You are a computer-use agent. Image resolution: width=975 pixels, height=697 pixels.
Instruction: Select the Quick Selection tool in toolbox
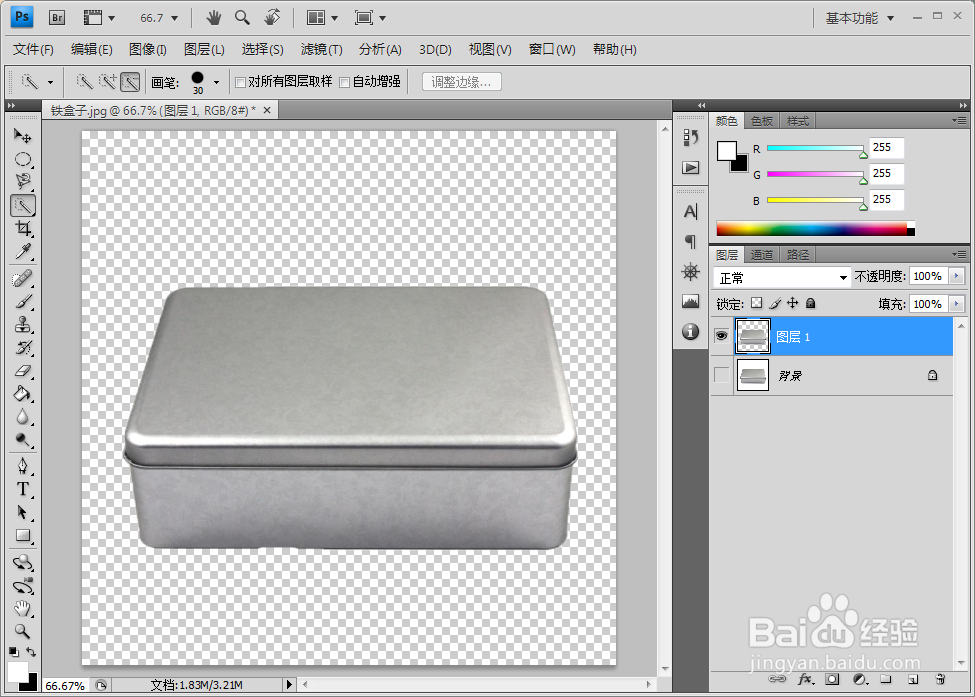pos(22,205)
